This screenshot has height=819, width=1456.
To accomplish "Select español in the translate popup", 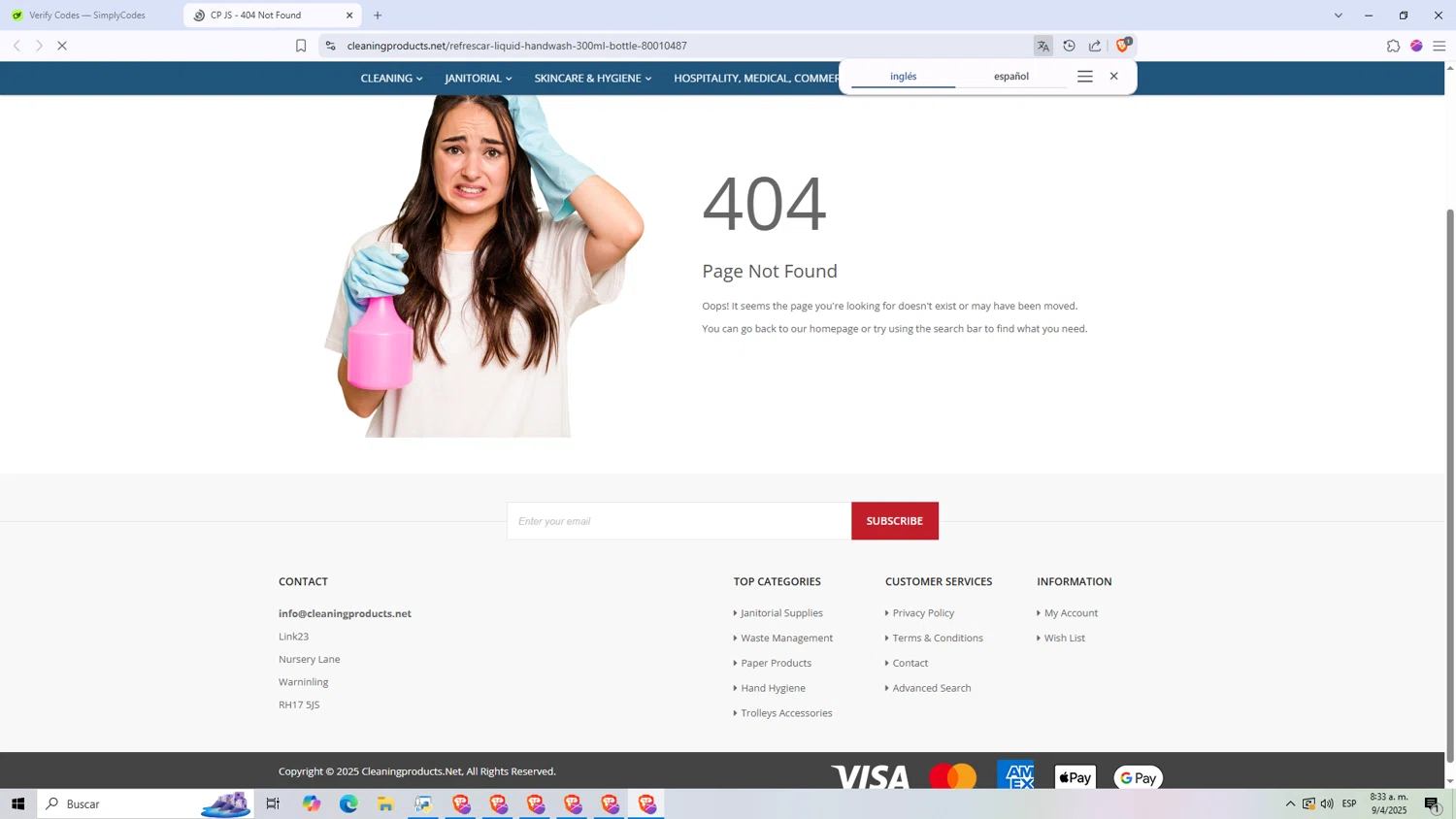I will coord(1011,77).
